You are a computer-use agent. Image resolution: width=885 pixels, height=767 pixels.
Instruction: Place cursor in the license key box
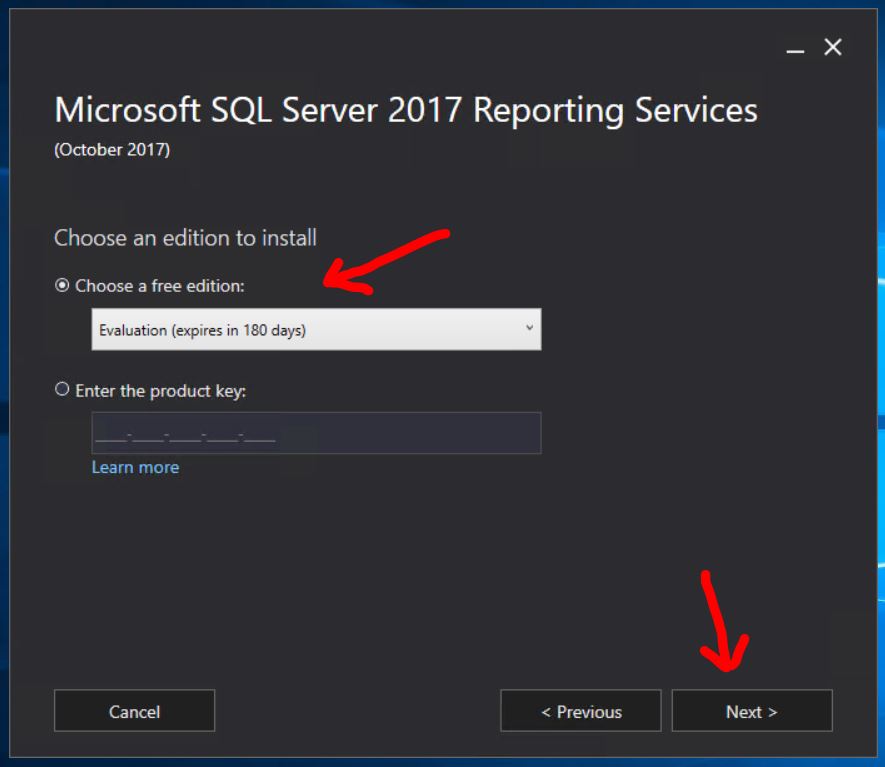(316, 433)
